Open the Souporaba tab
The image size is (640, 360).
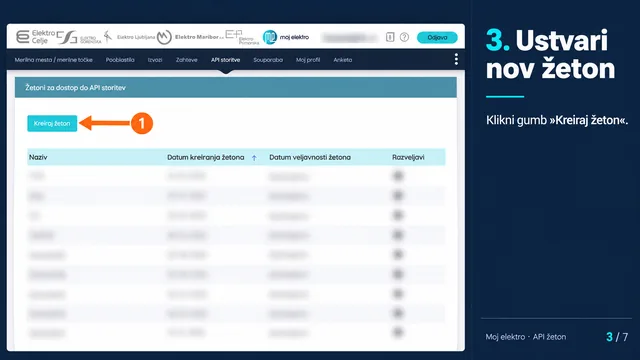point(268,60)
